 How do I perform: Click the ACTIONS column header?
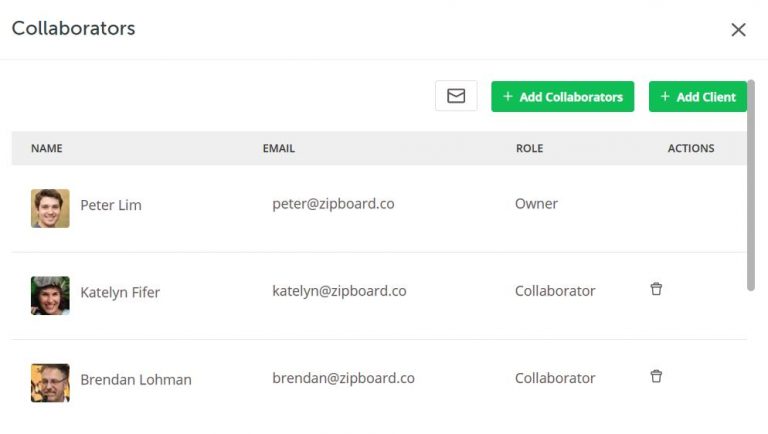(691, 149)
